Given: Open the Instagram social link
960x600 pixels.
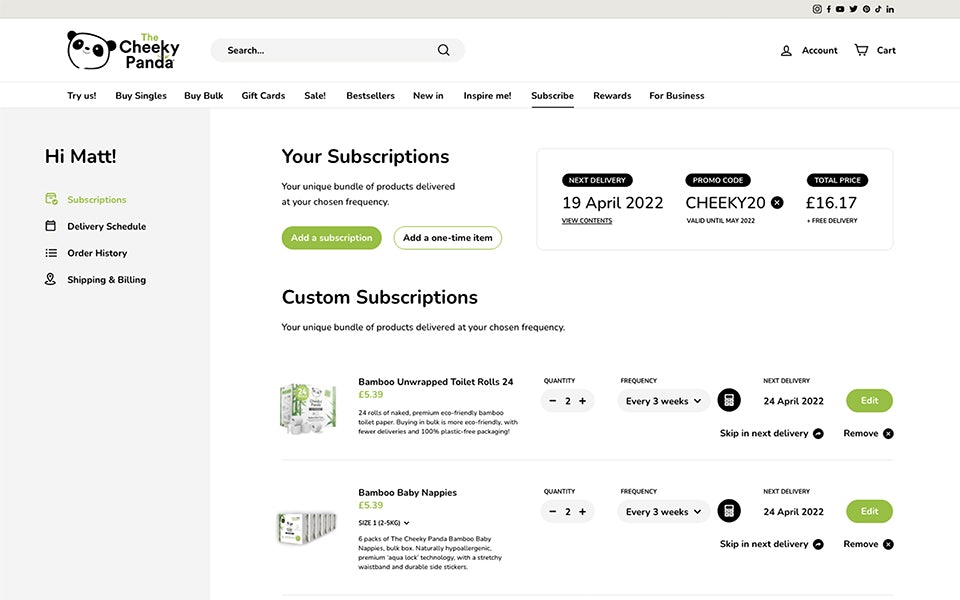Looking at the screenshot, I should pos(817,9).
